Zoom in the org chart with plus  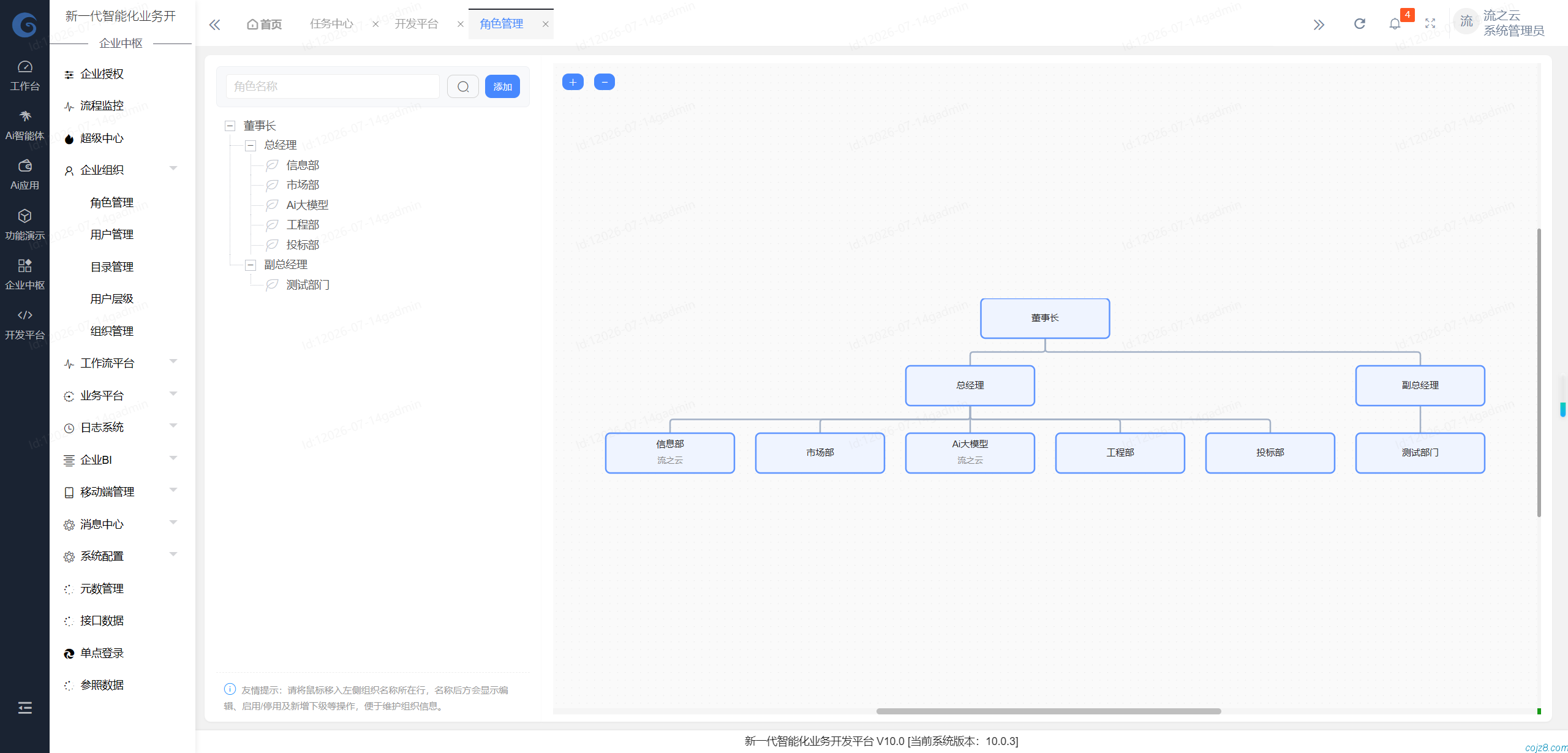pyautogui.click(x=573, y=82)
